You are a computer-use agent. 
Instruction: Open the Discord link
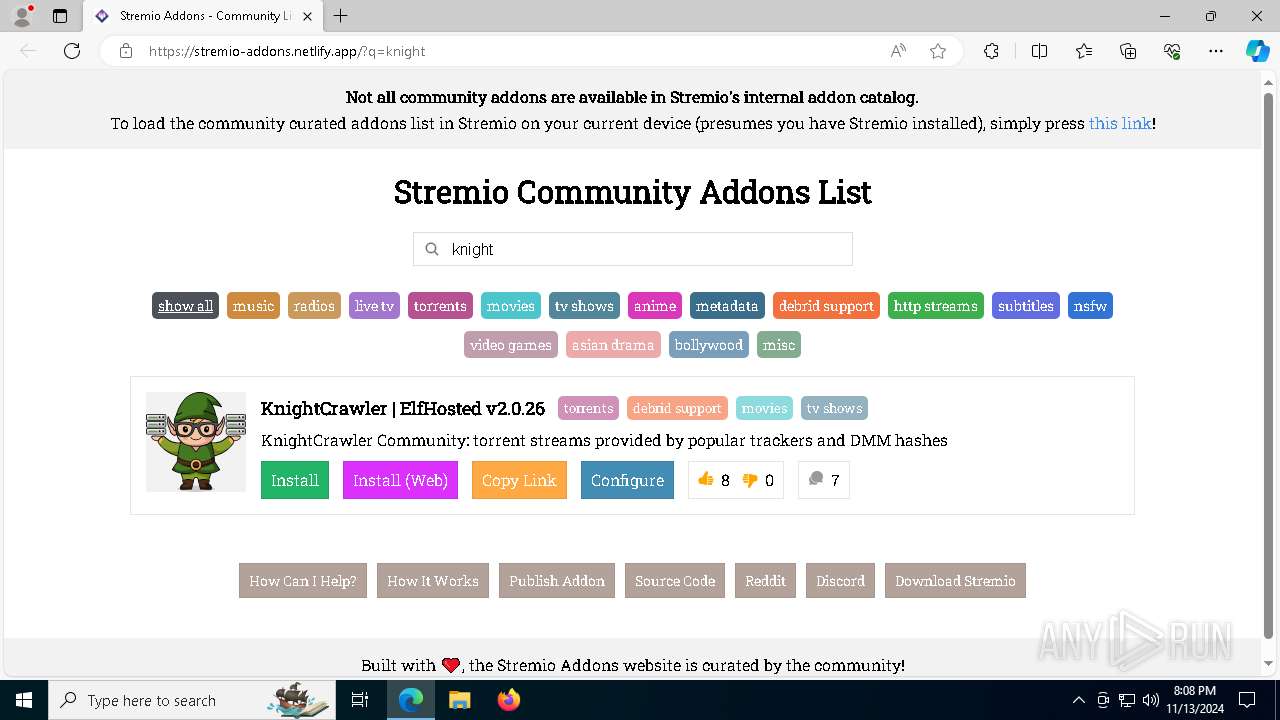tap(840, 581)
